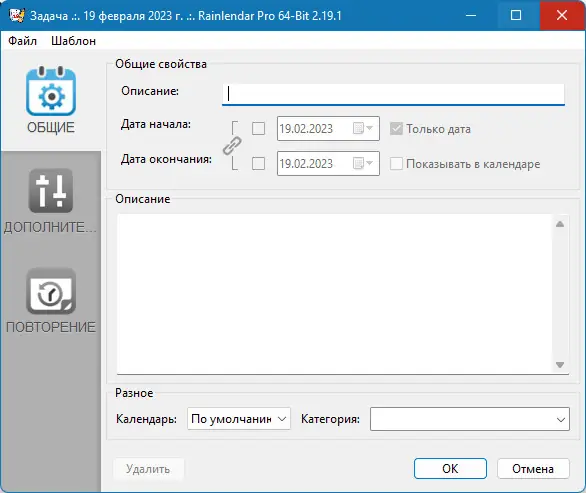Switch to the ДОПОЛНИТЕ... sliders tab icon
The height and width of the screenshot is (493, 586).
point(51,191)
